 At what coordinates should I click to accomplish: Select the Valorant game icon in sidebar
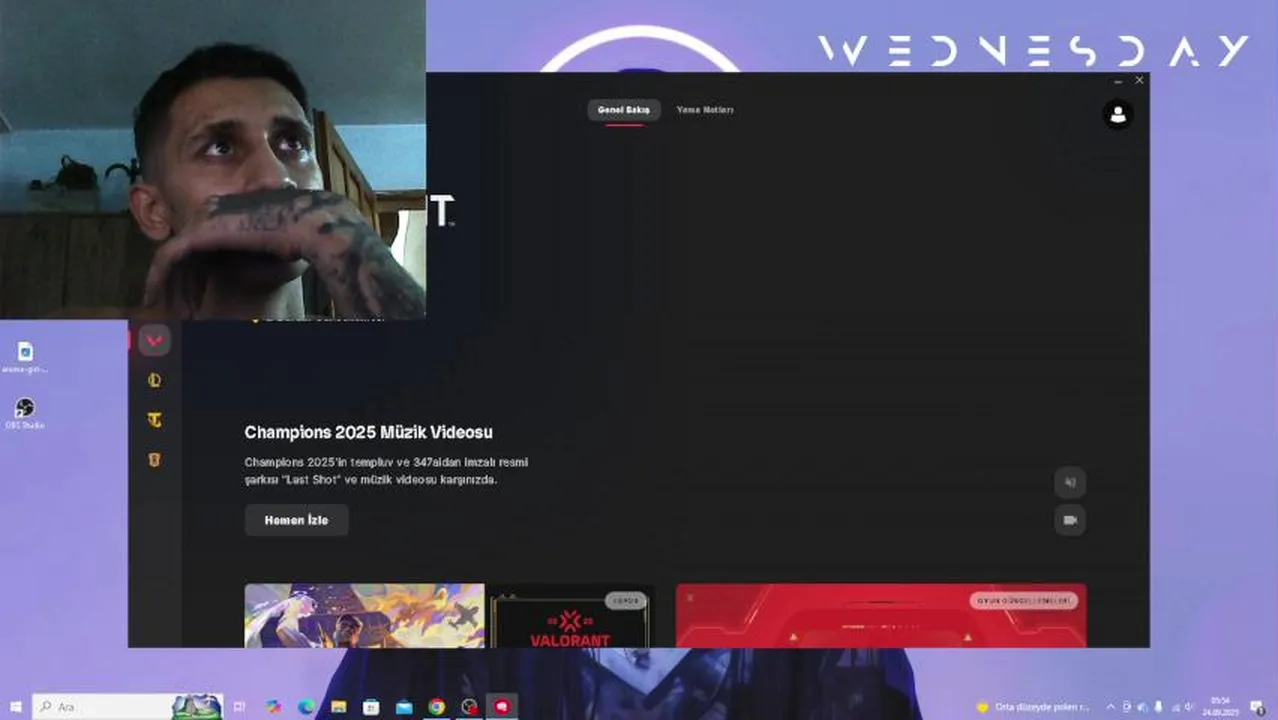point(154,340)
